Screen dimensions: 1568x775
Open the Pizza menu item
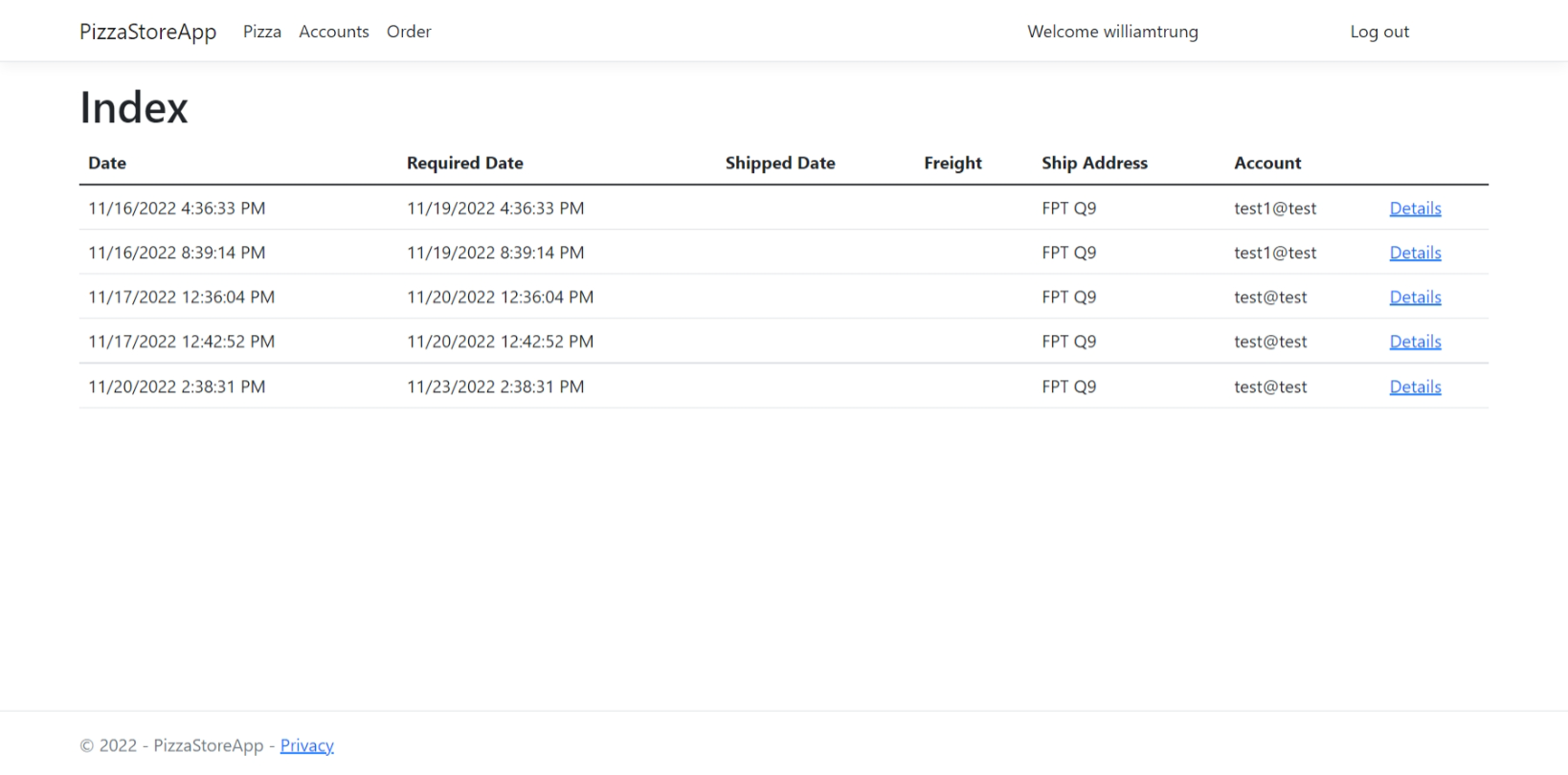[x=261, y=31]
